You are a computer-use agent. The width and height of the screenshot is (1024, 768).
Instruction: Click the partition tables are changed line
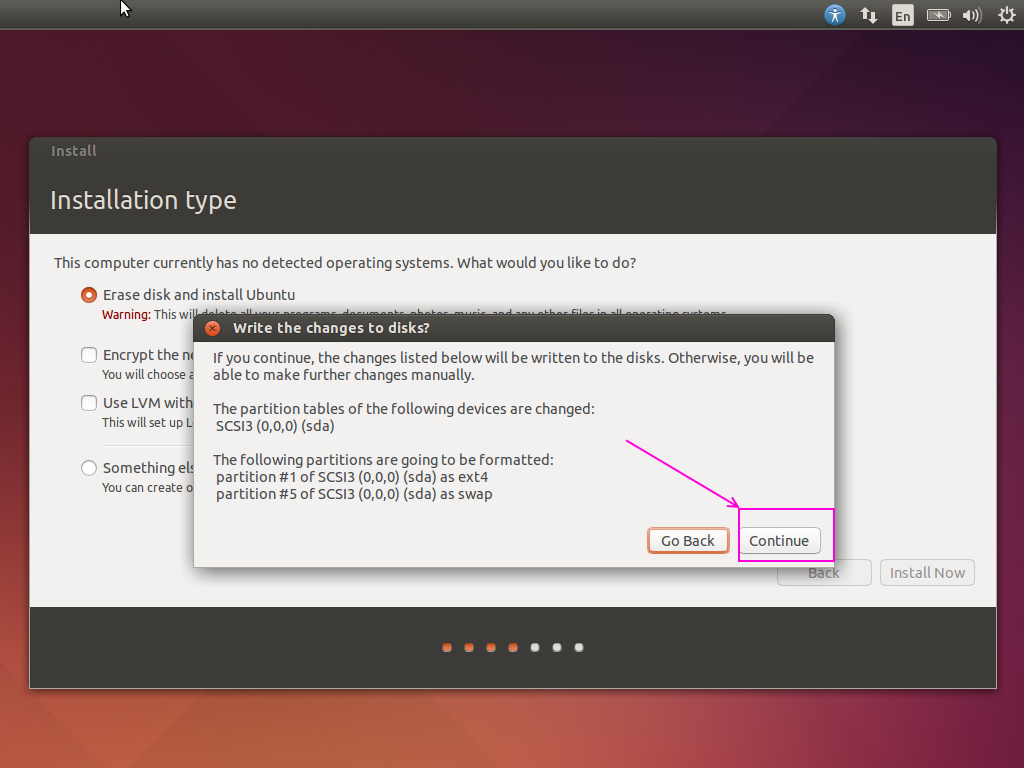(x=404, y=409)
